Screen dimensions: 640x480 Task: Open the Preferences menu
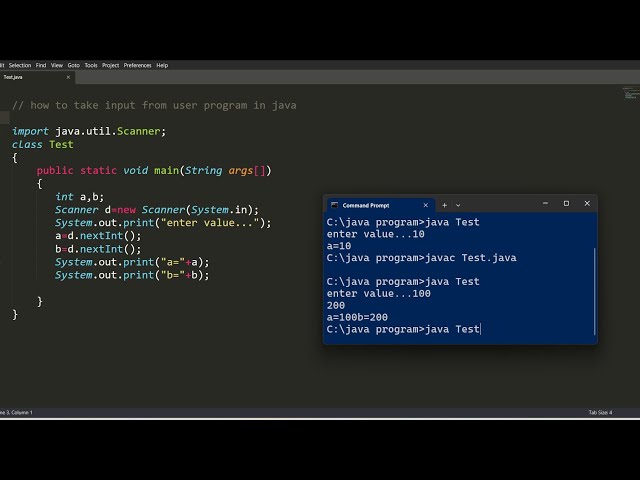point(137,65)
